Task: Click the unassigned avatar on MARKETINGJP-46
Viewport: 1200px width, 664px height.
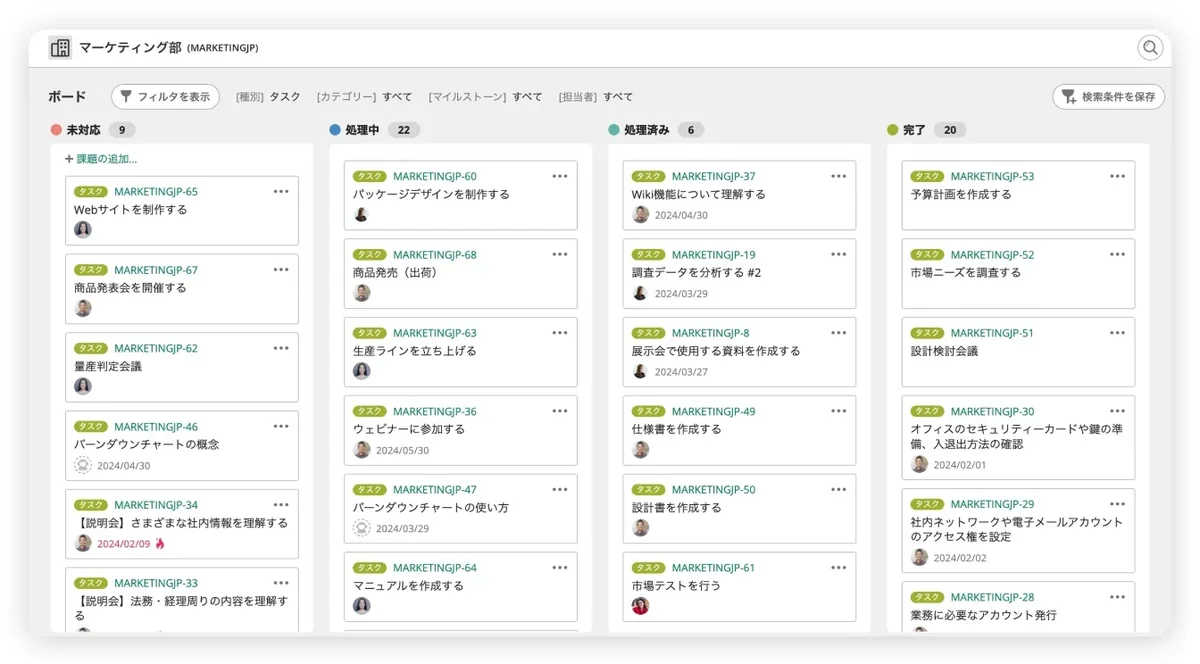Action: (x=83, y=465)
